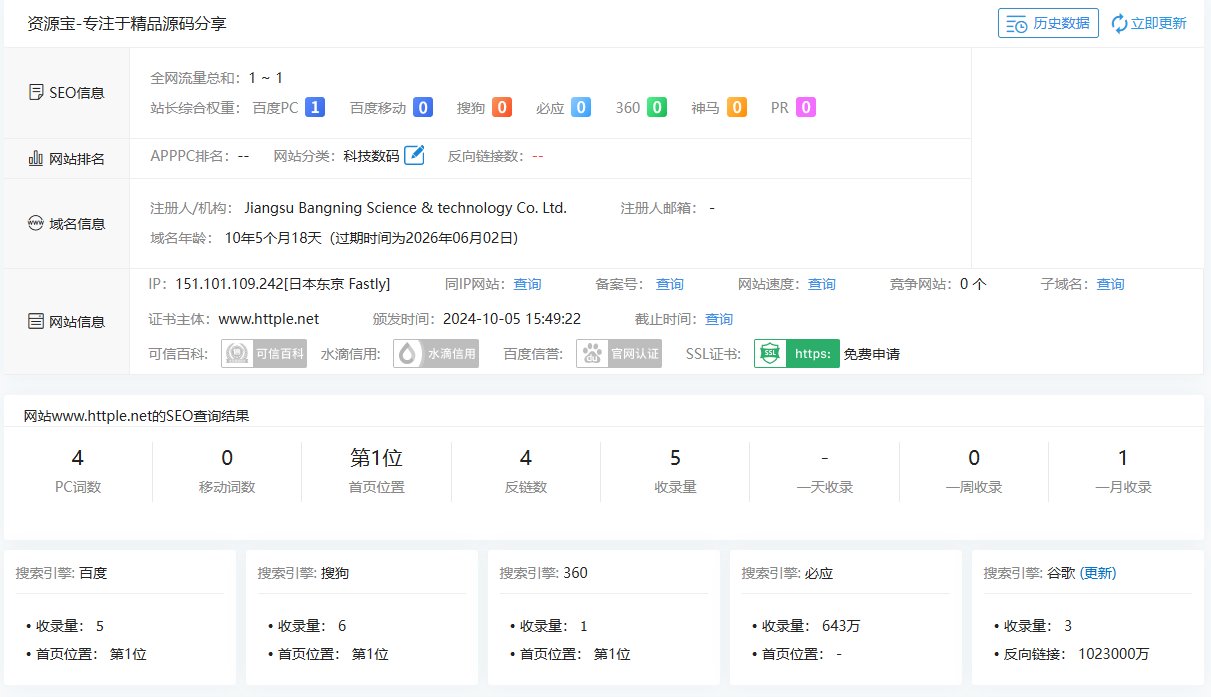Click the 可信百科 badge
This screenshot has height=697, width=1211.
coord(264,353)
